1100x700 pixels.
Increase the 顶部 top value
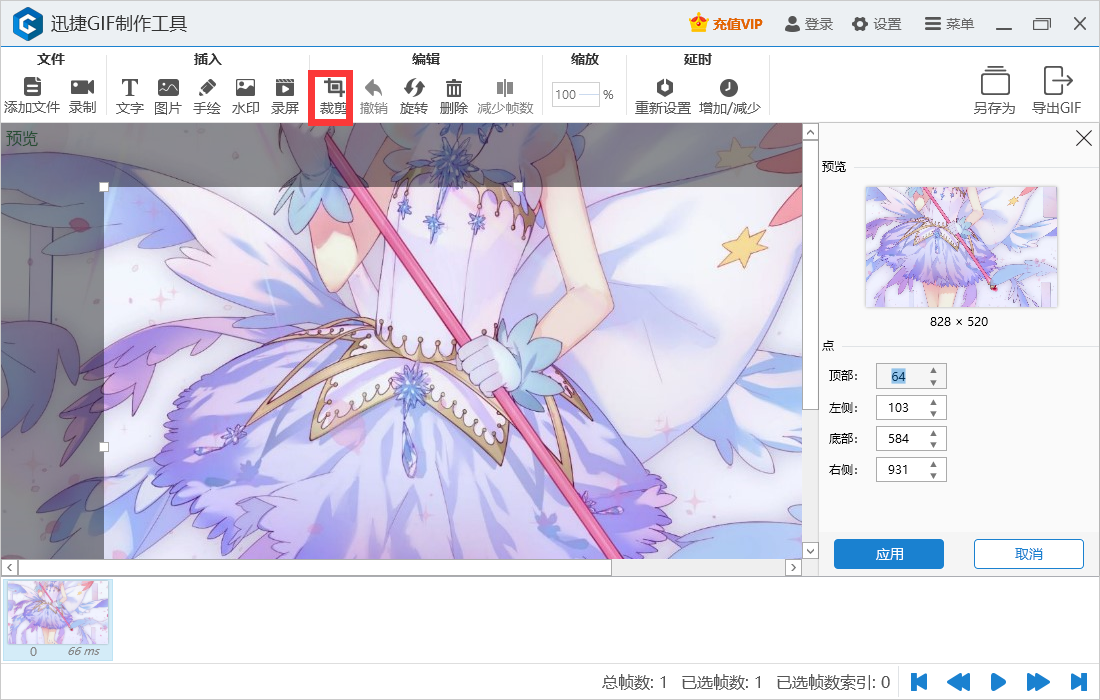point(934,370)
